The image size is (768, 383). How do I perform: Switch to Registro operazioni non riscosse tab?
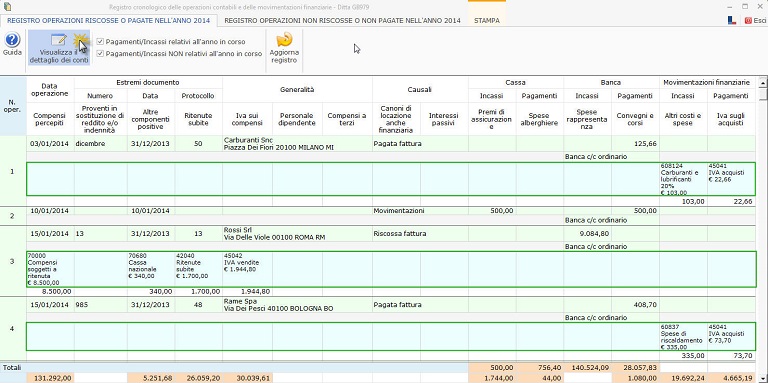tap(342, 21)
